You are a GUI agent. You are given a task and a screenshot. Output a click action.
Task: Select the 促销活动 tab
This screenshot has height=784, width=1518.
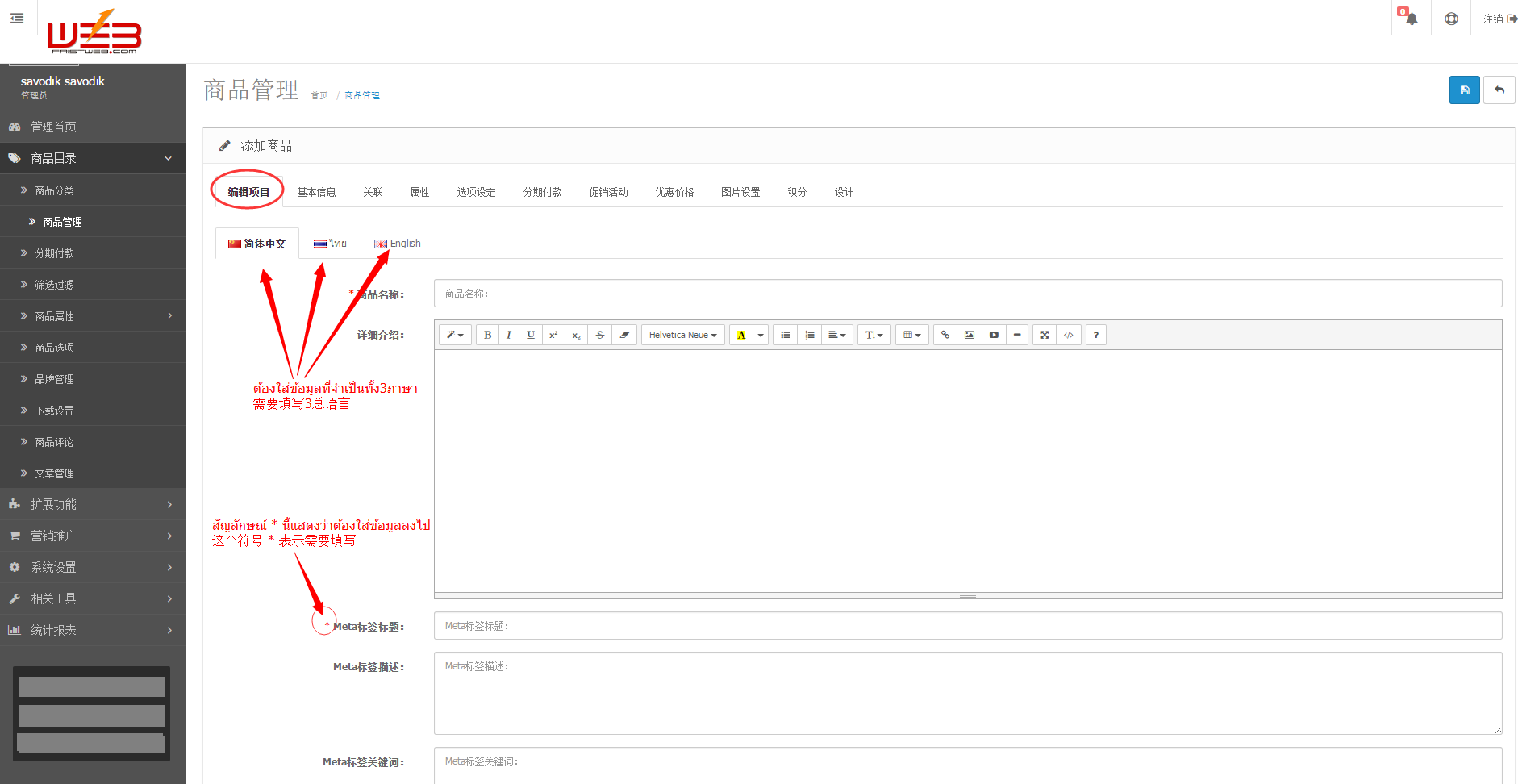609,192
